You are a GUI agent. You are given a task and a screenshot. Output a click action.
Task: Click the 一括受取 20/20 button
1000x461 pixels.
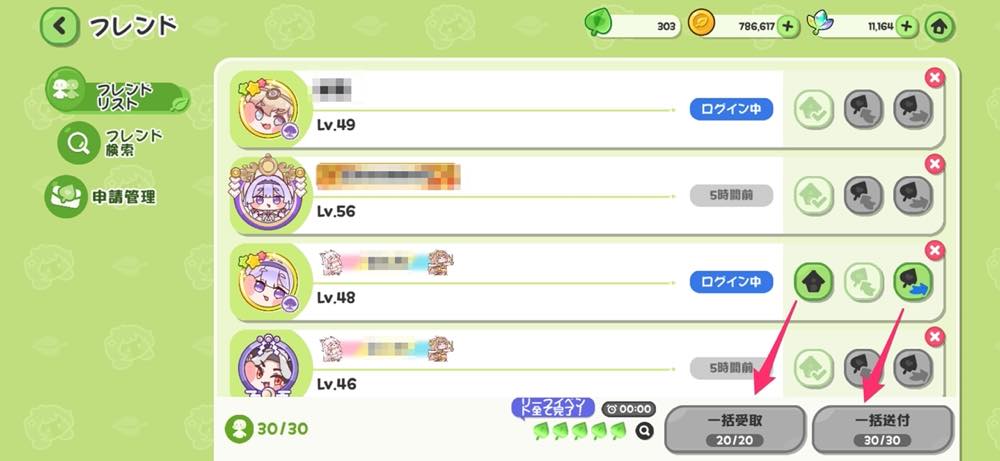coord(735,428)
